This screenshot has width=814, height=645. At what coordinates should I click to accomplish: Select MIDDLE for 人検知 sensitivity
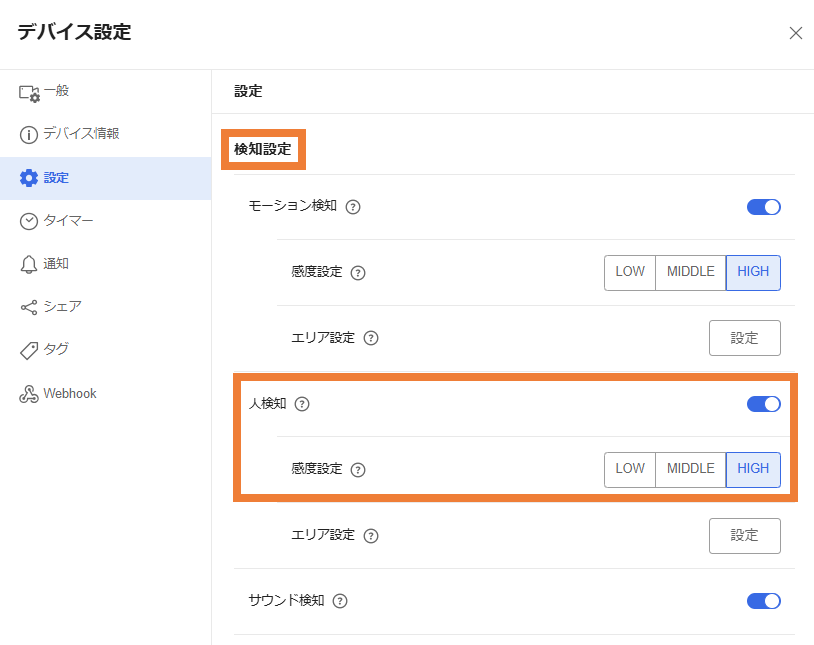[x=690, y=469]
